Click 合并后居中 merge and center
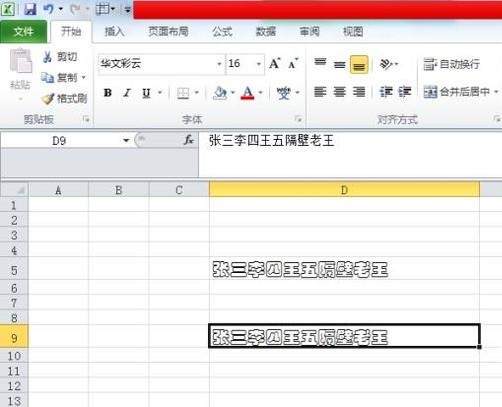Screen dimensions: 502x407 pyautogui.click(x=457, y=91)
